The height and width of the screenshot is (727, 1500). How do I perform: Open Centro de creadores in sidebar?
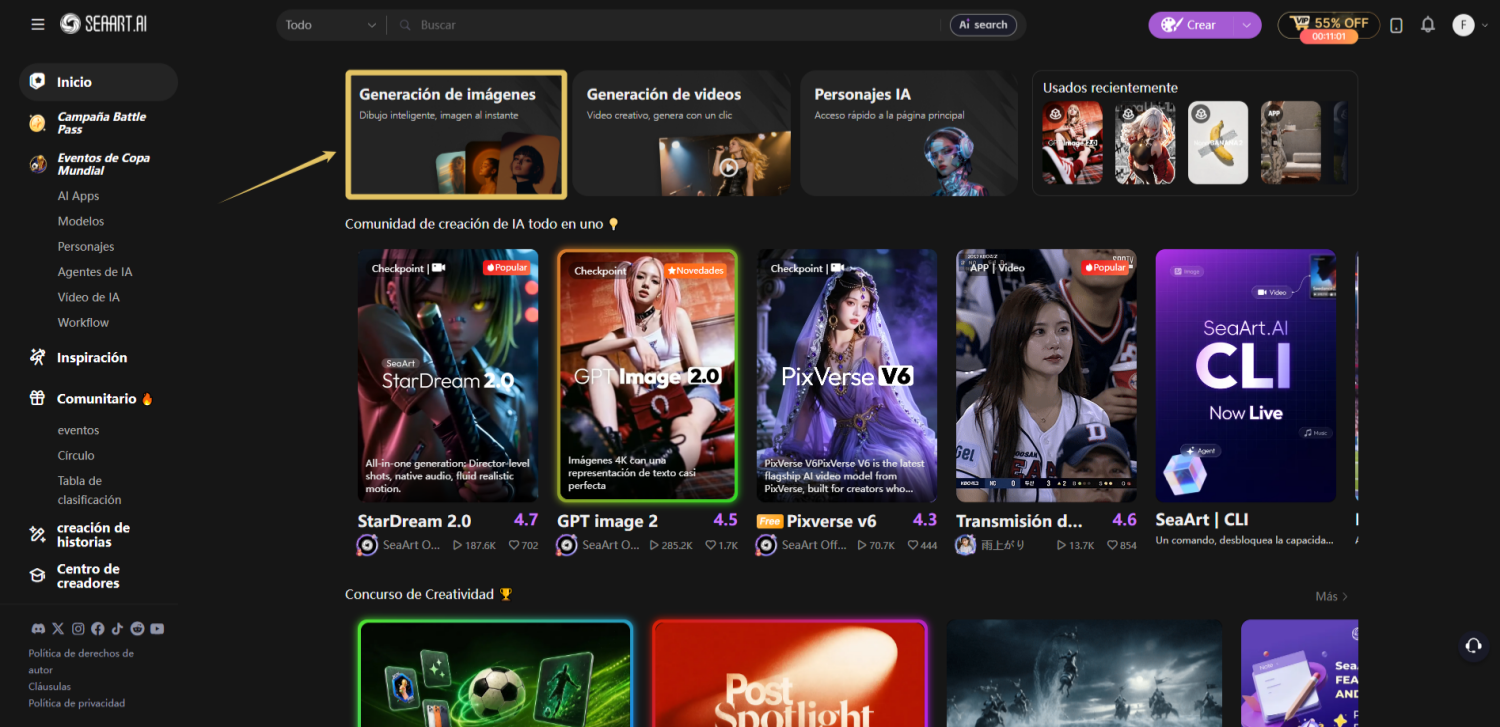point(88,576)
